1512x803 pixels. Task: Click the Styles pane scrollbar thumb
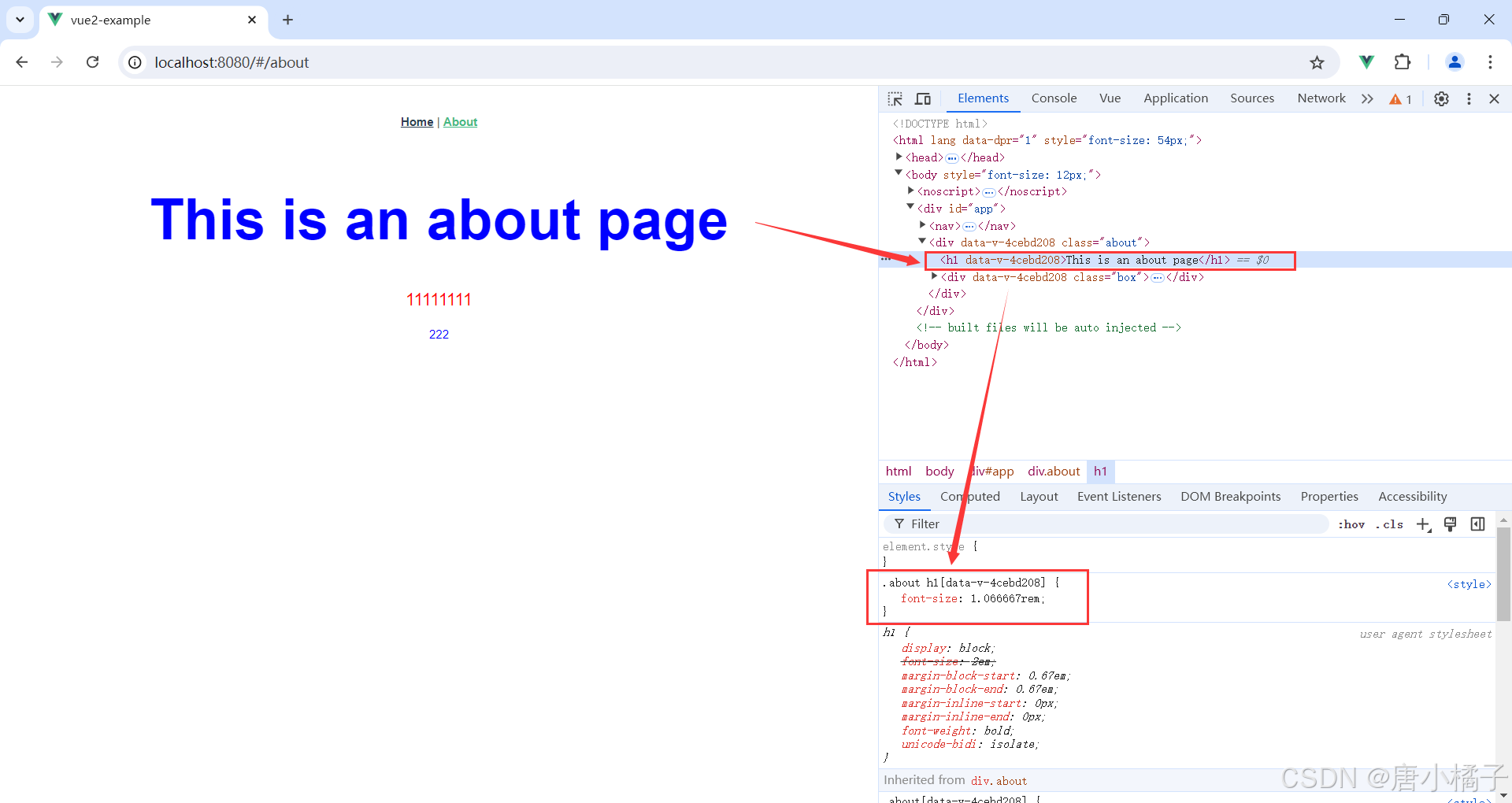tap(1503, 575)
